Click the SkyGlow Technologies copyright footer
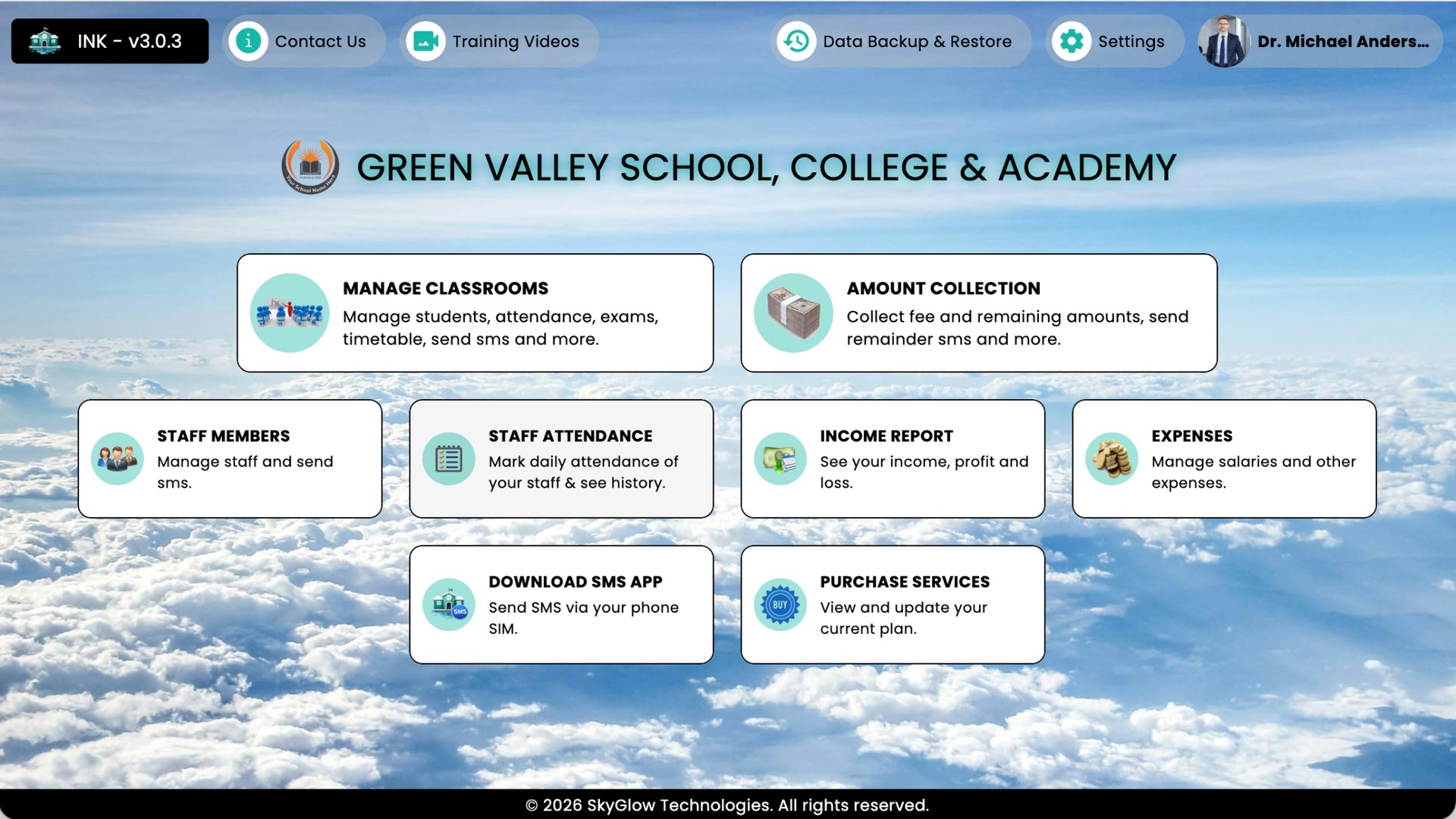 click(727, 805)
